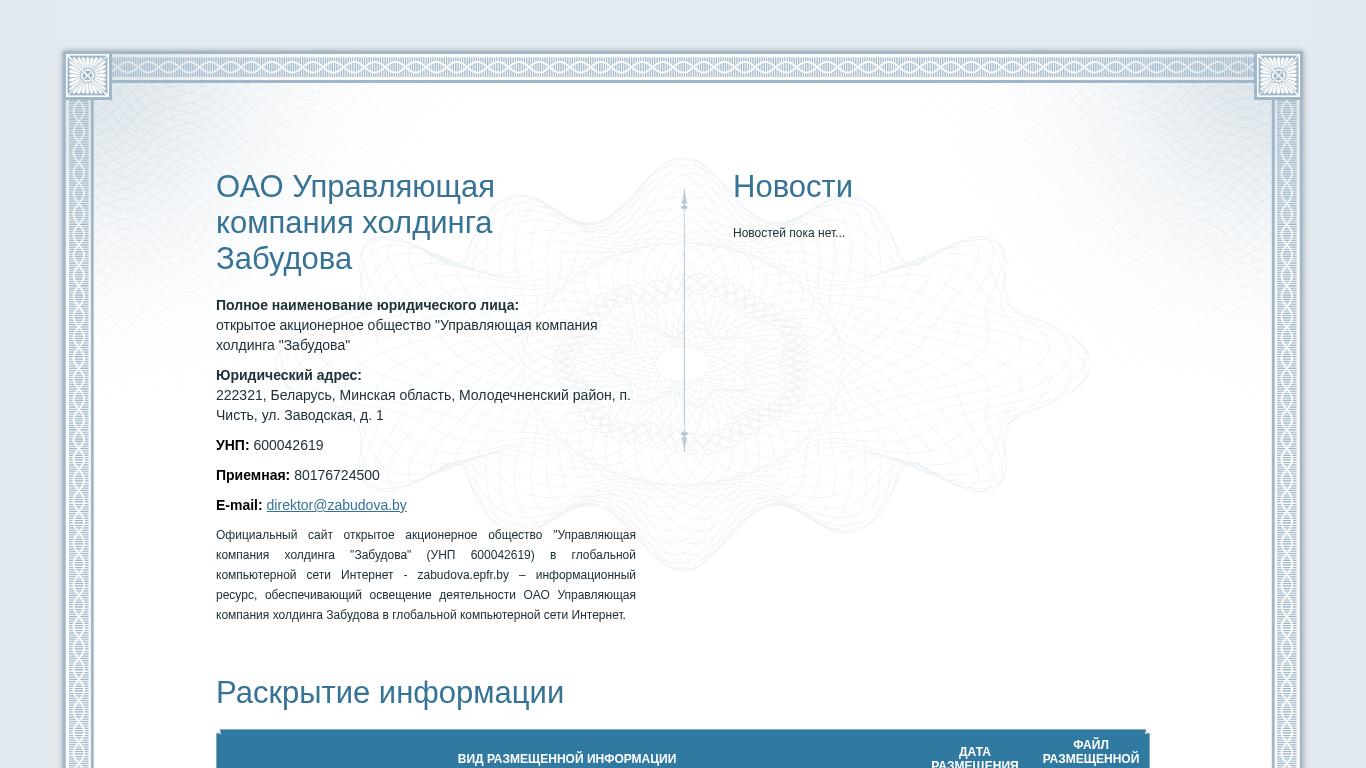Click the Приемная phone number 80176724500
The width and height of the screenshot is (1366, 768).
point(337,475)
